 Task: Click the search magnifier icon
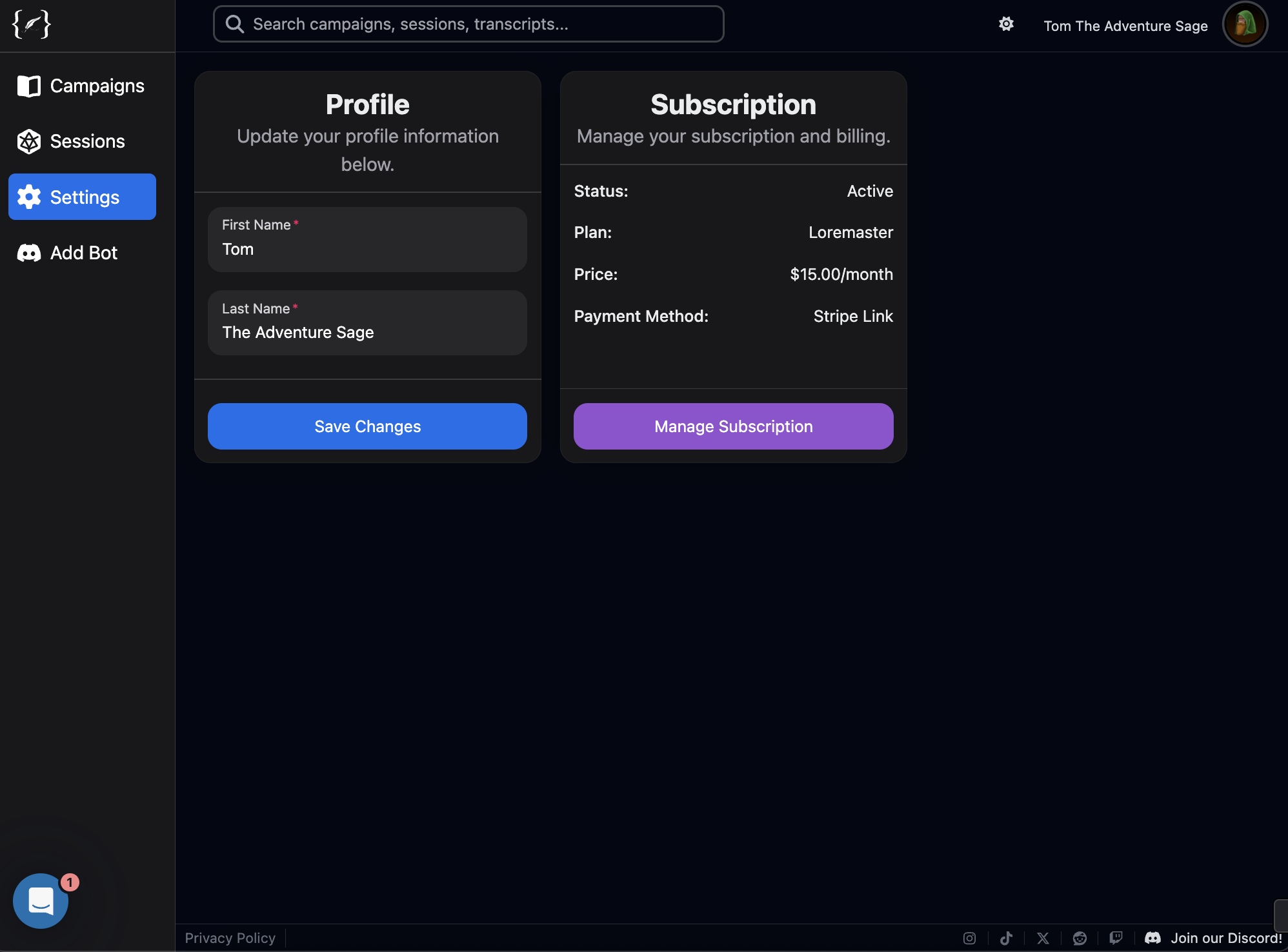coord(235,25)
